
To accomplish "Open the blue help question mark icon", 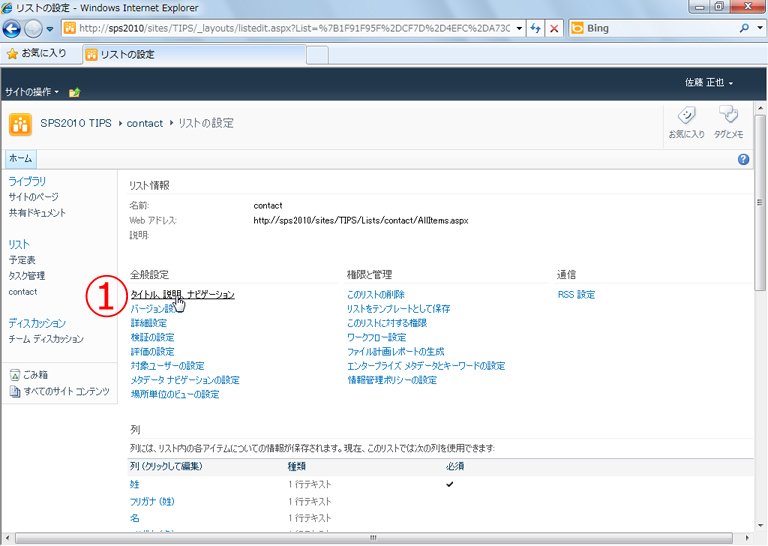I will 743,159.
